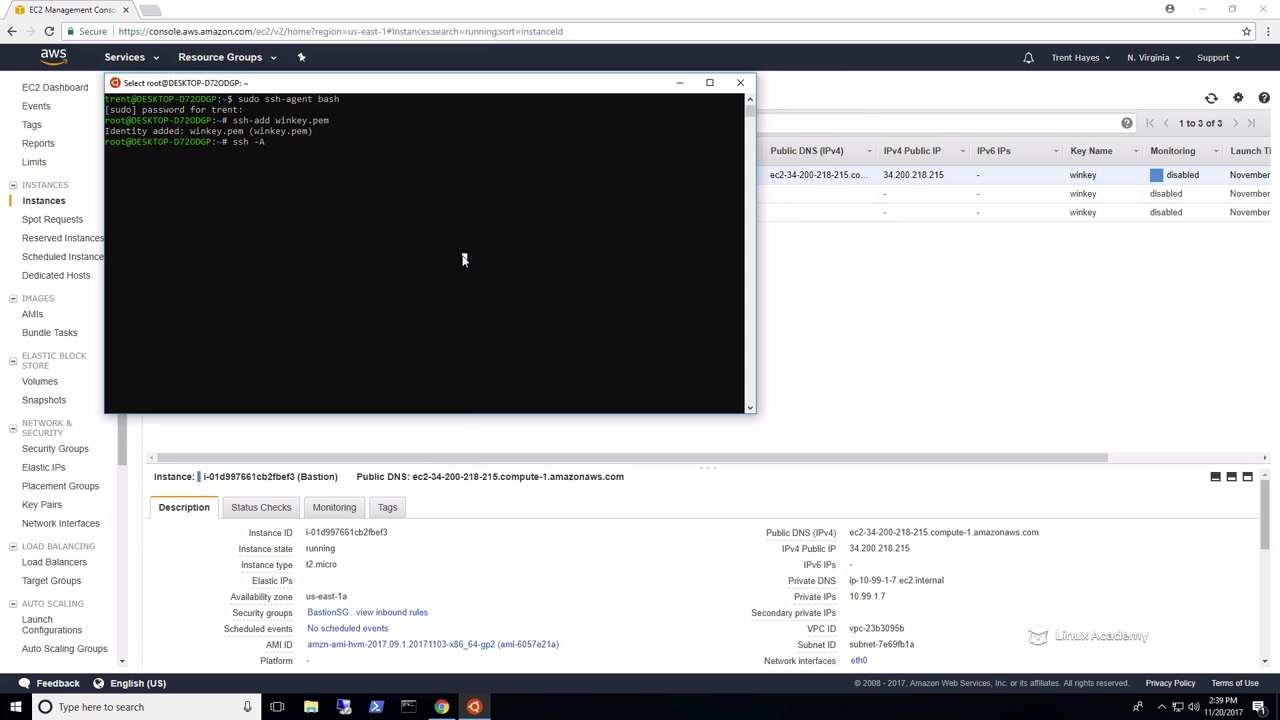Viewport: 1280px width, 720px height.
Task: Open the Trent Hayes account menu
Action: (x=1080, y=58)
